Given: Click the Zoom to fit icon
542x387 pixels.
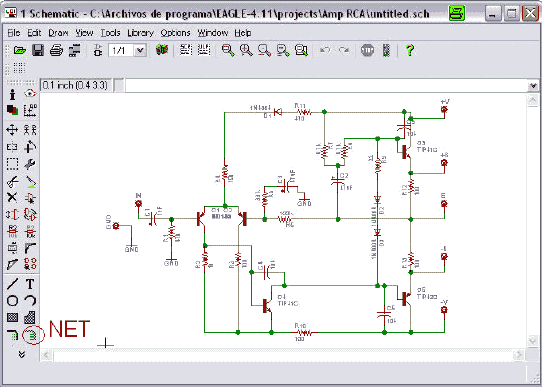Looking at the screenshot, I should point(228,50).
